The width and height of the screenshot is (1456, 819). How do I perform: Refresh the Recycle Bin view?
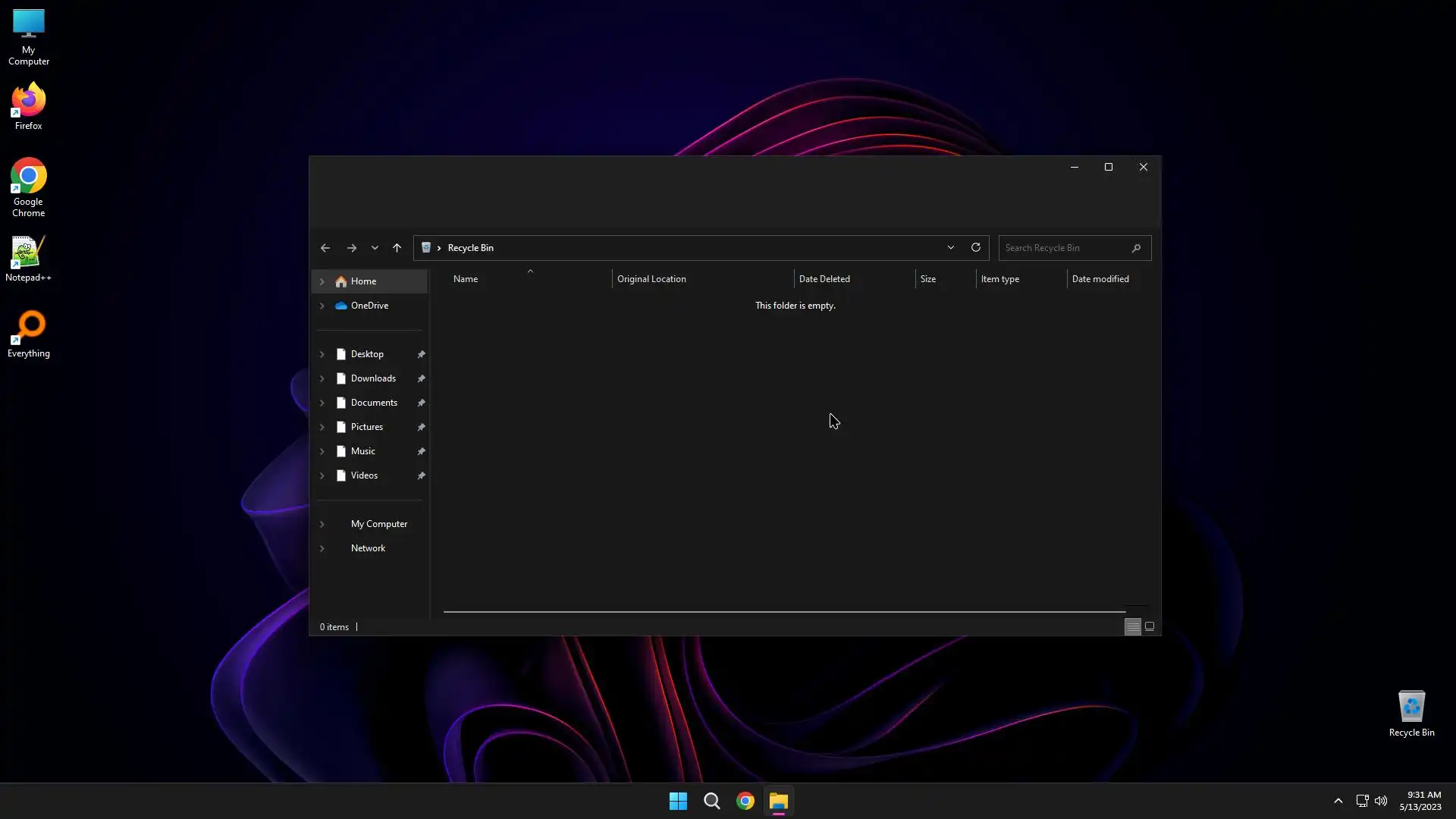[x=976, y=247]
